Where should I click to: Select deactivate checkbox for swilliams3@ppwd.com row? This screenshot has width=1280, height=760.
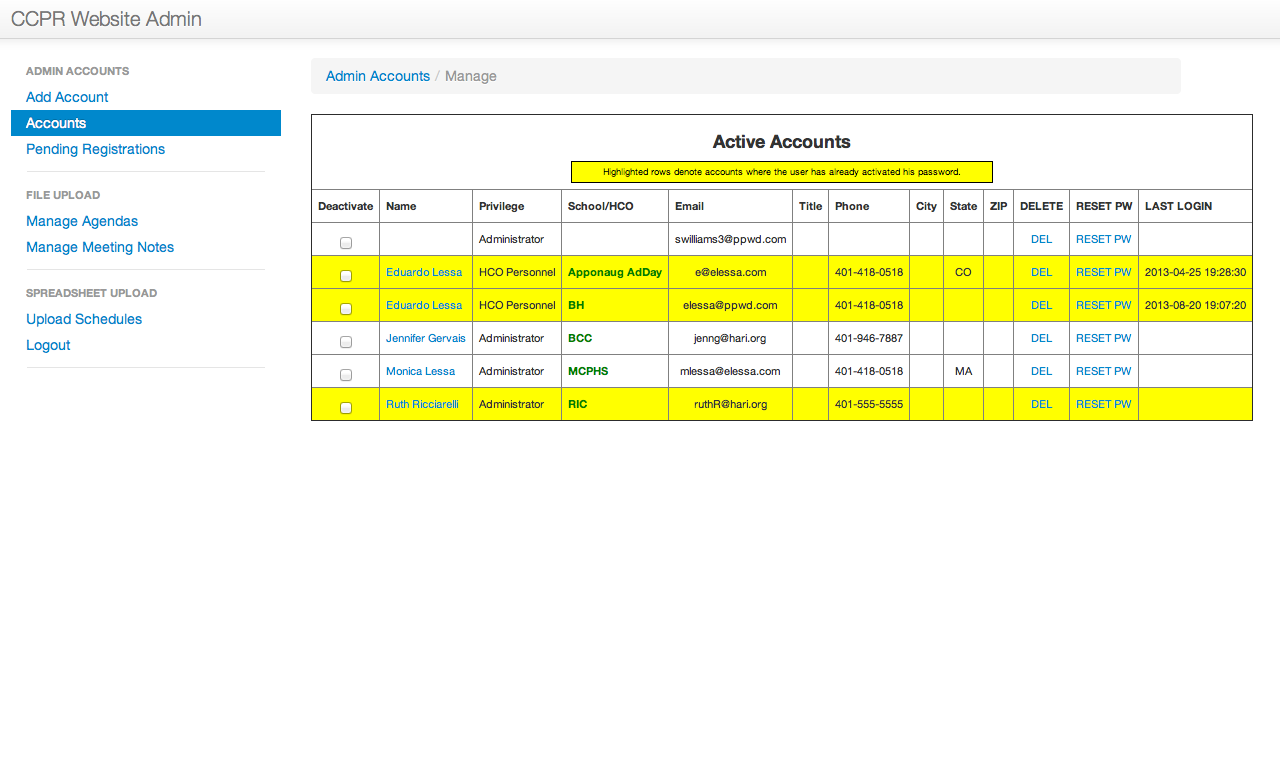click(x=346, y=243)
